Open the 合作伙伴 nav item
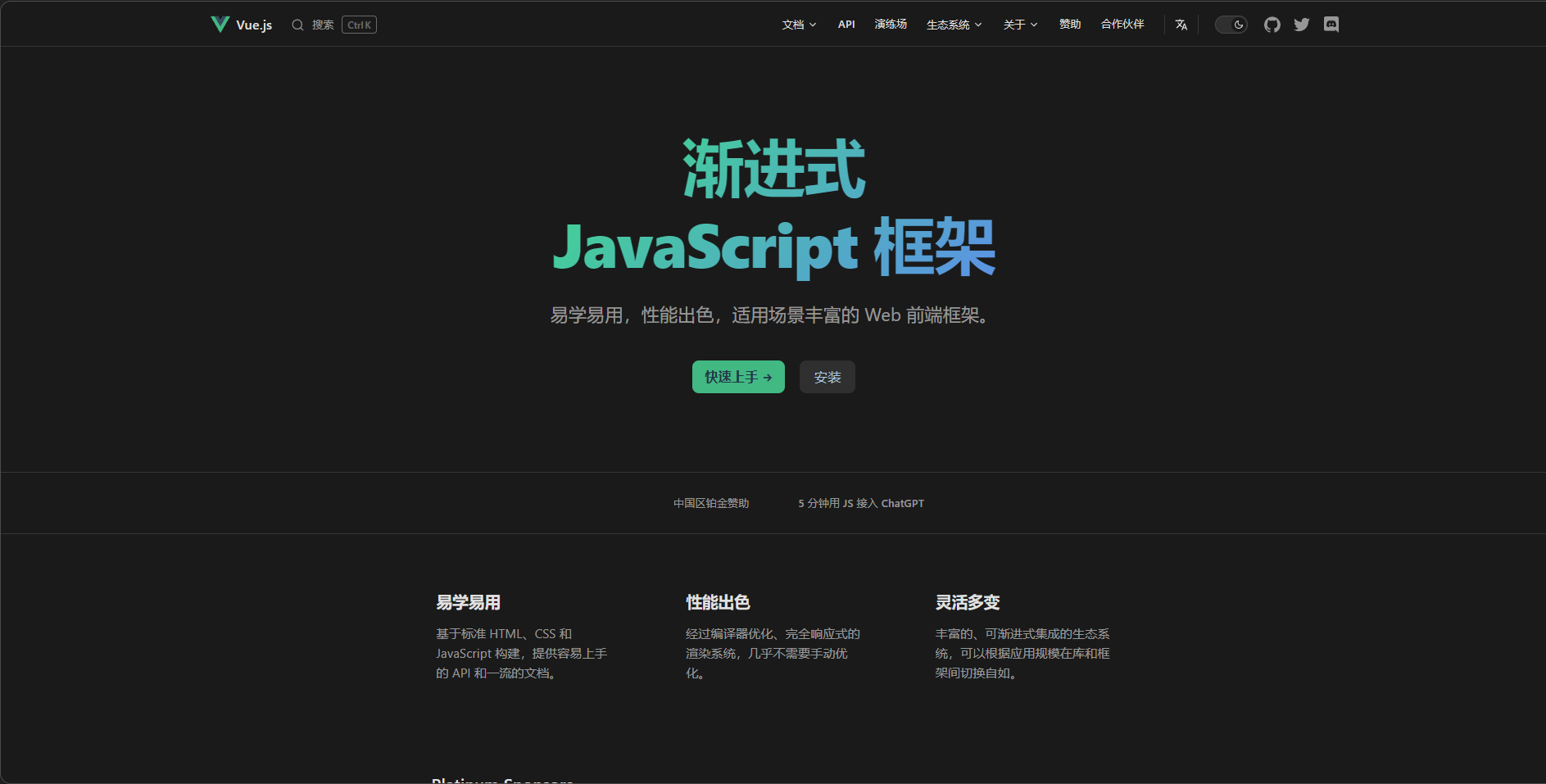 click(1122, 25)
